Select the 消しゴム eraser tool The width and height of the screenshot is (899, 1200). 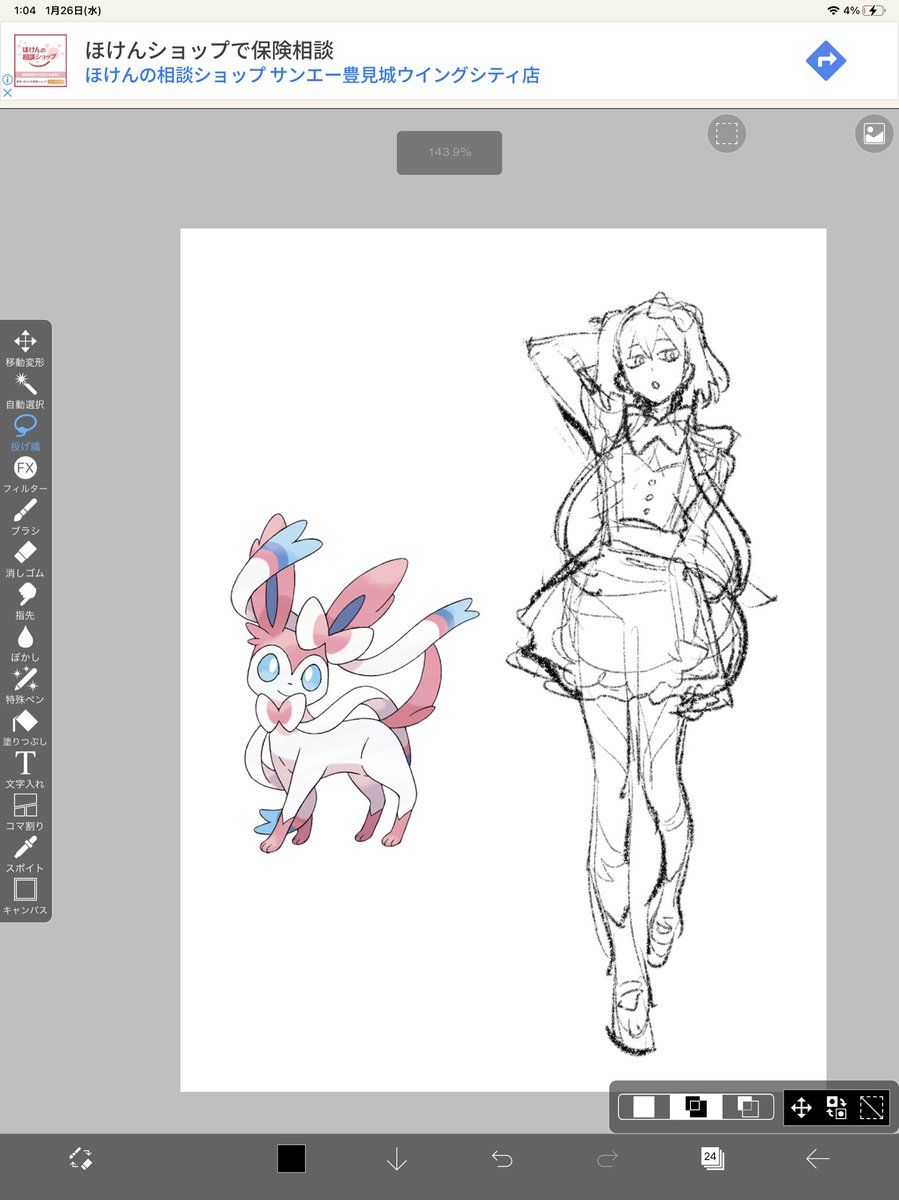click(25, 559)
